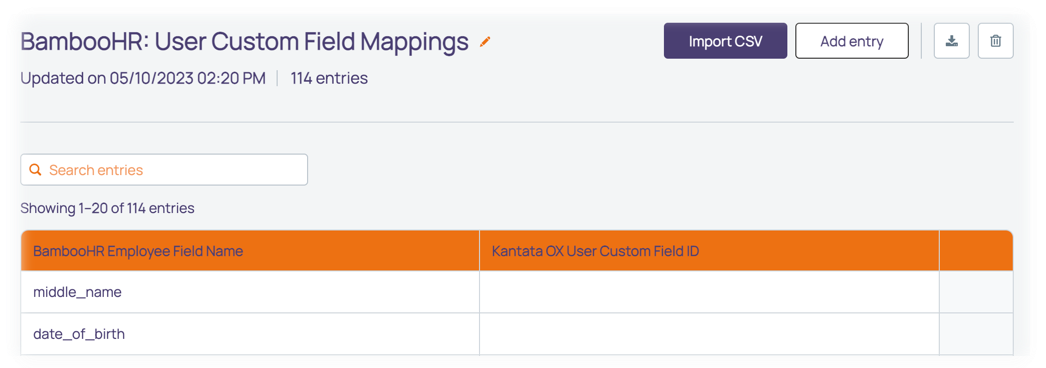Click the Updated on 05/10/2023 timestamp

(x=143, y=79)
